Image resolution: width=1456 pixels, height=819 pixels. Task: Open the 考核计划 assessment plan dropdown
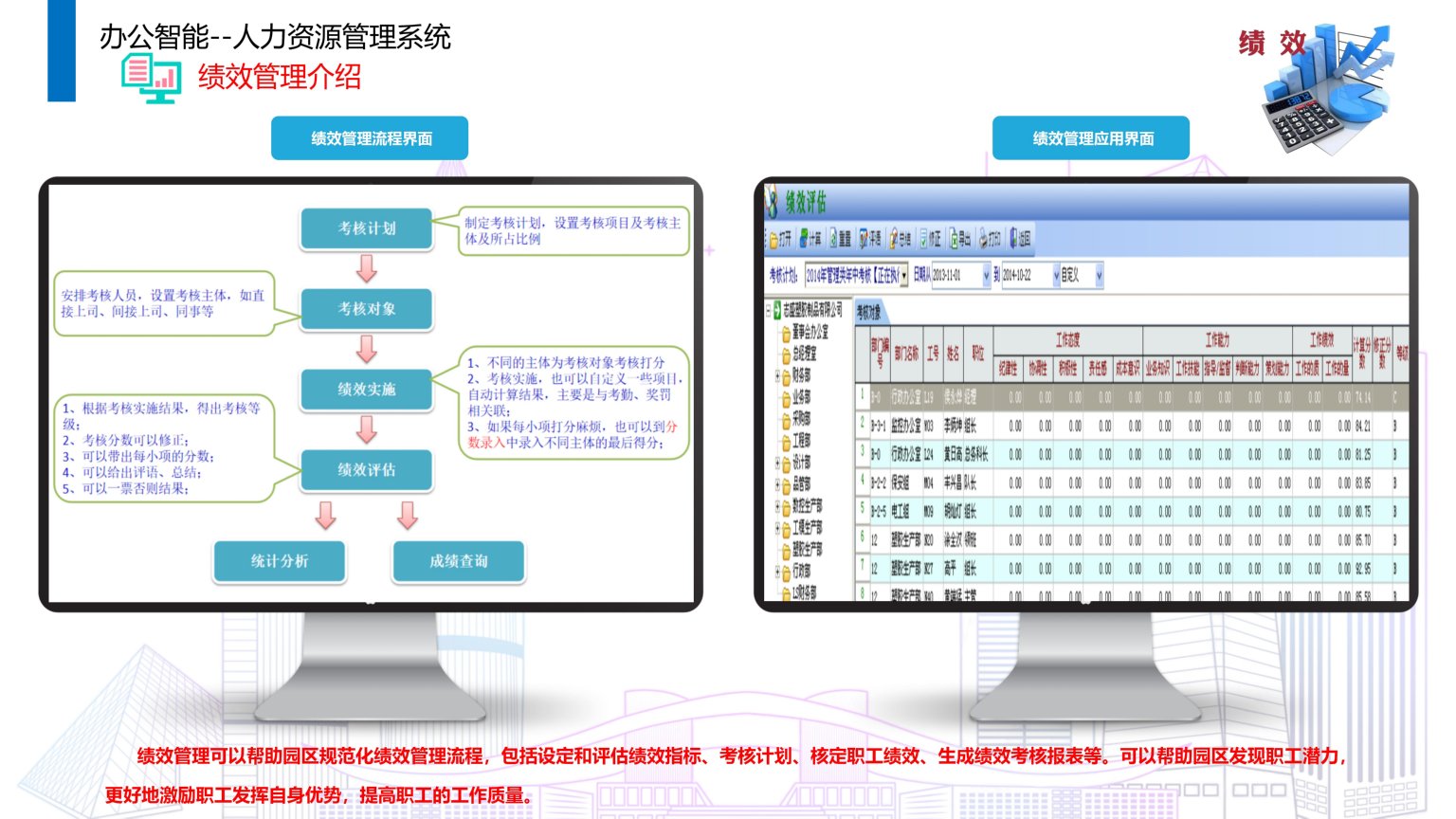(x=905, y=277)
